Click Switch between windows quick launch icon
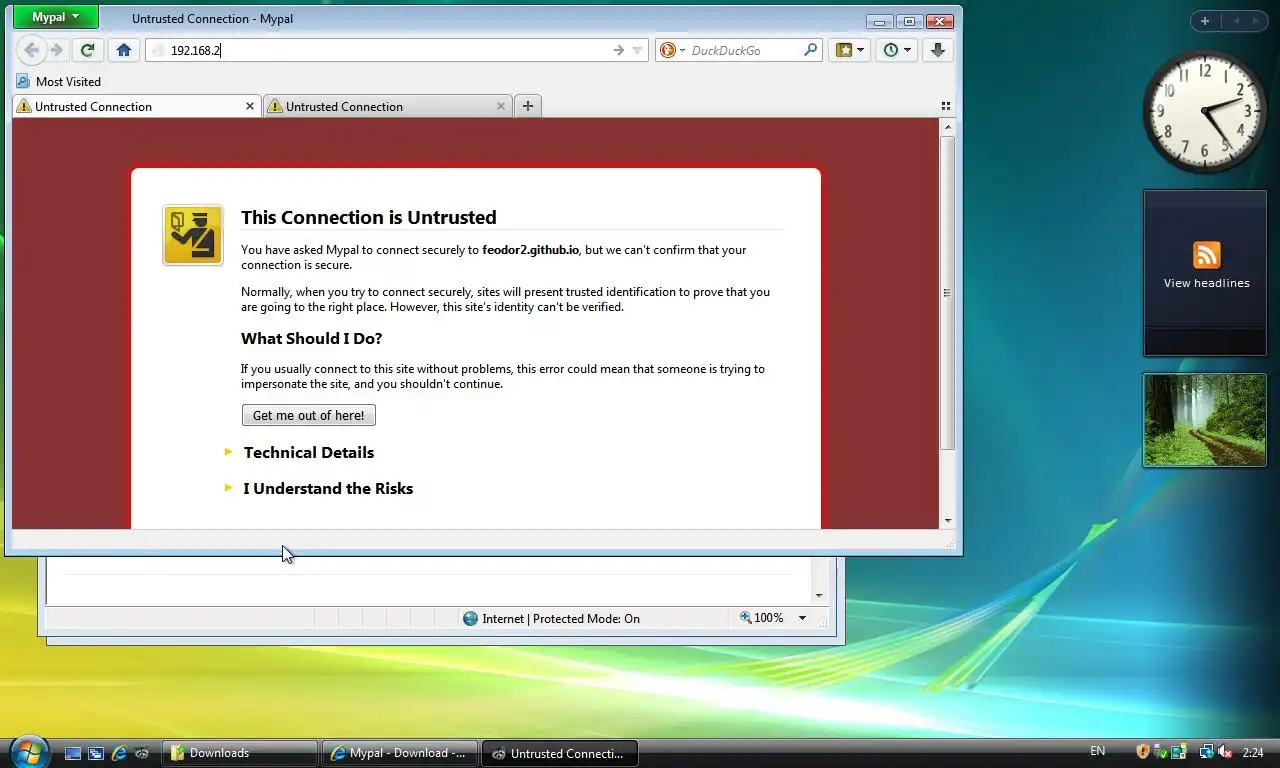This screenshot has width=1280, height=768. click(96, 753)
